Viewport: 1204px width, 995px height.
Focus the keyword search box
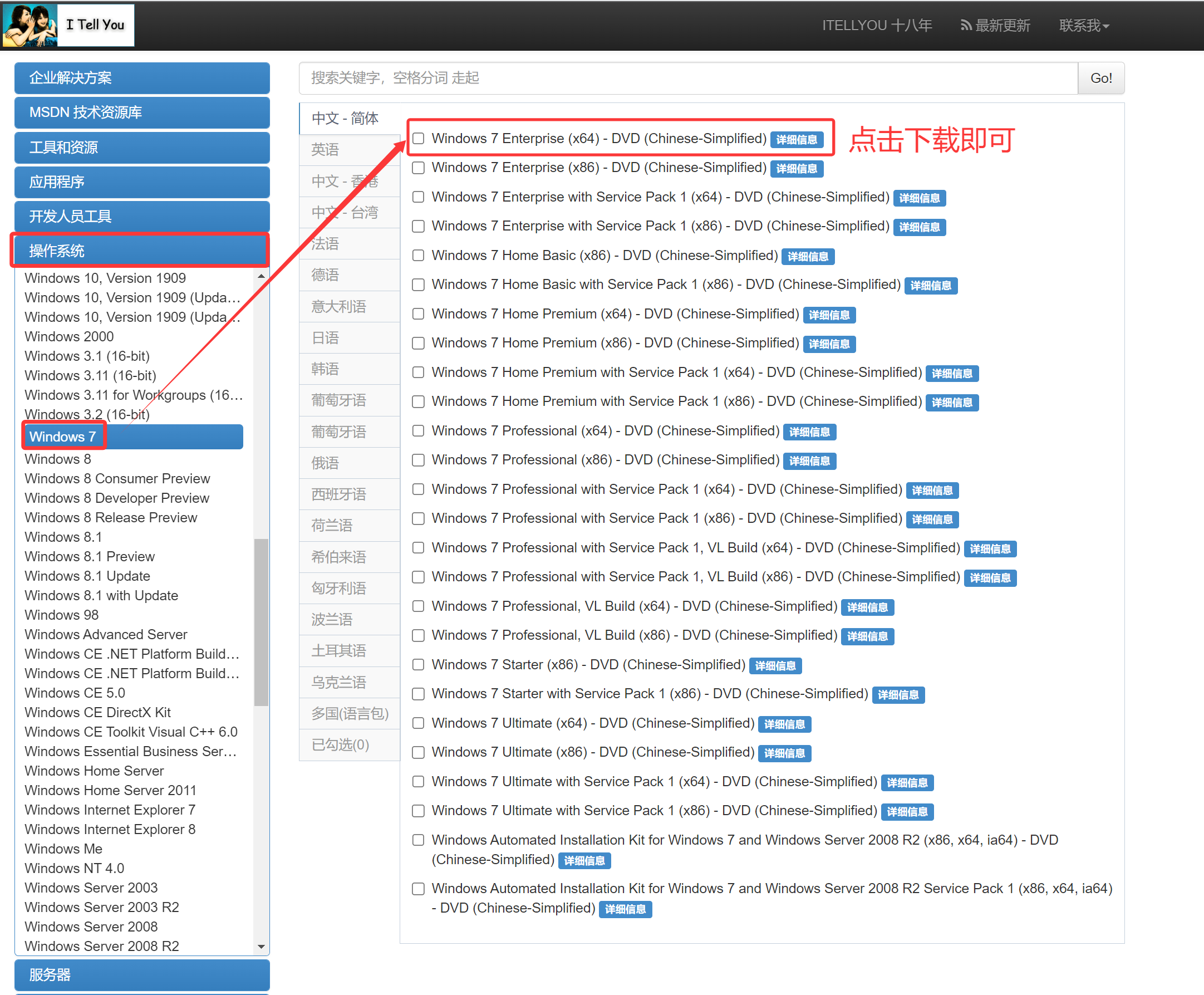coord(687,78)
